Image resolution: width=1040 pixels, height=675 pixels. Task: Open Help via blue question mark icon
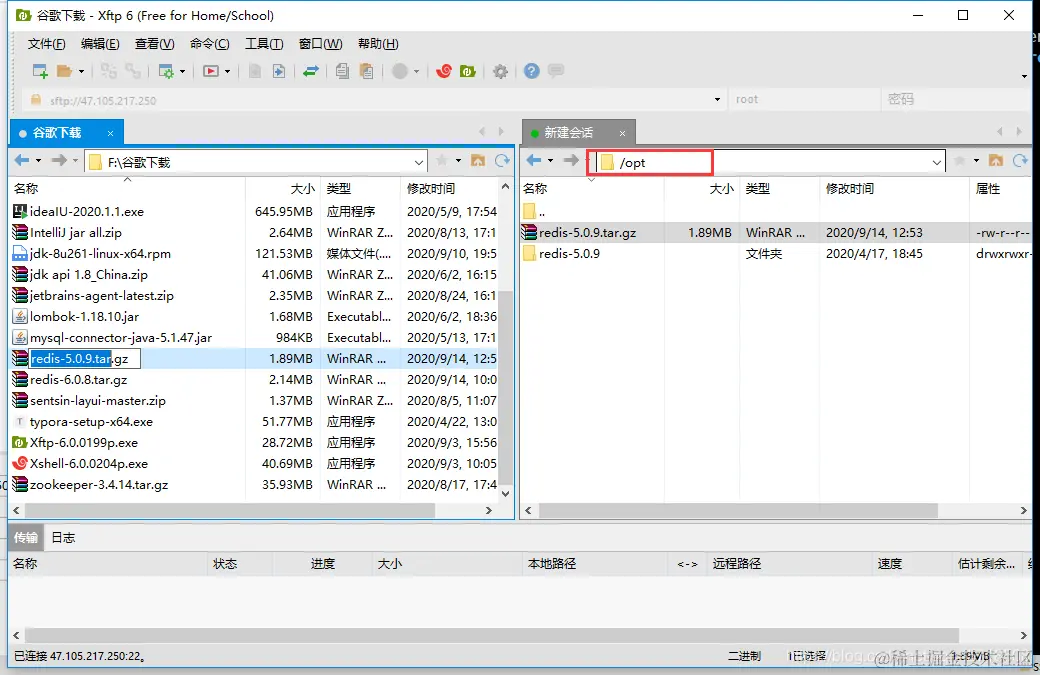[532, 71]
